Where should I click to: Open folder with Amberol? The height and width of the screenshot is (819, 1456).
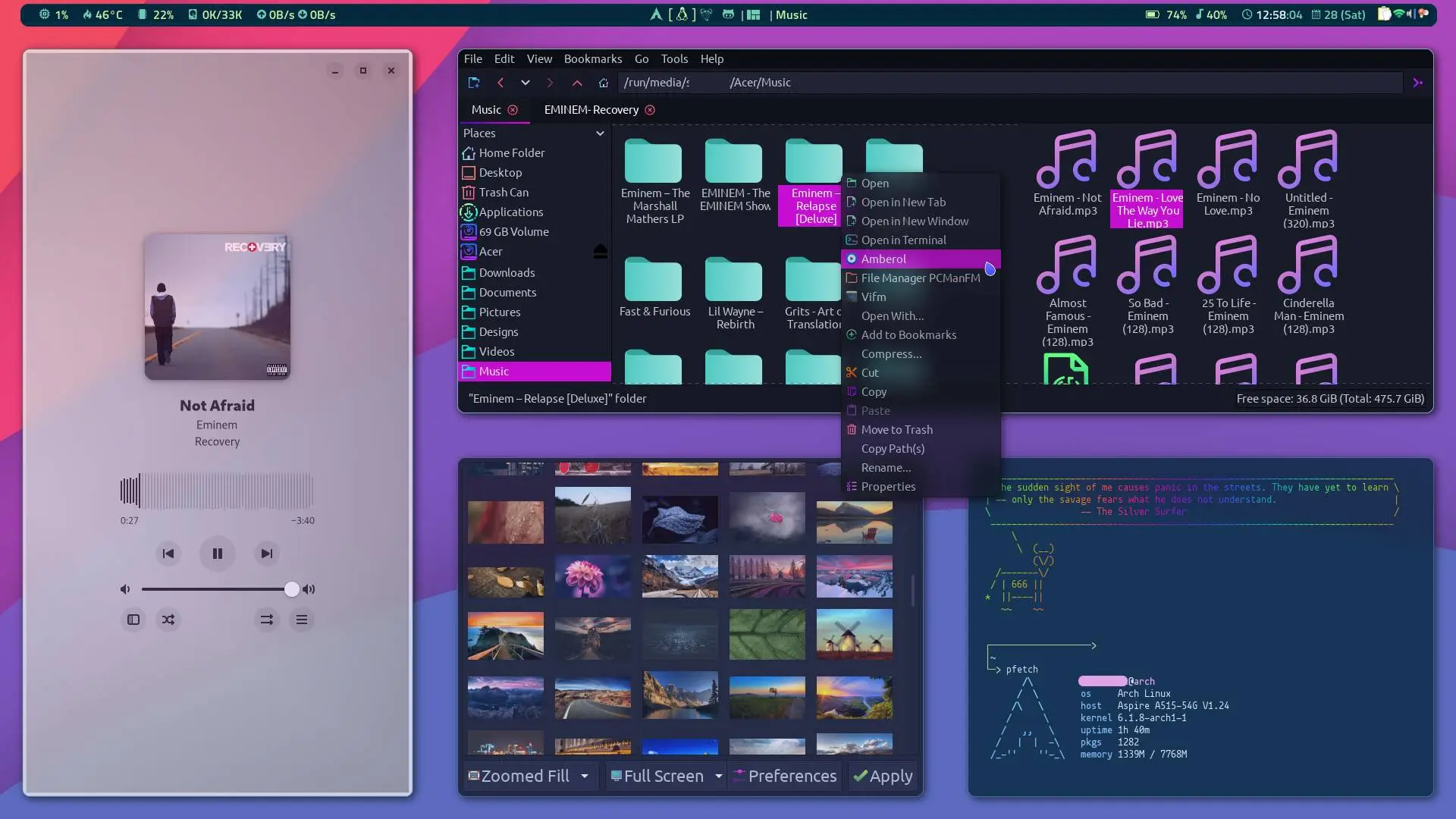(x=921, y=259)
